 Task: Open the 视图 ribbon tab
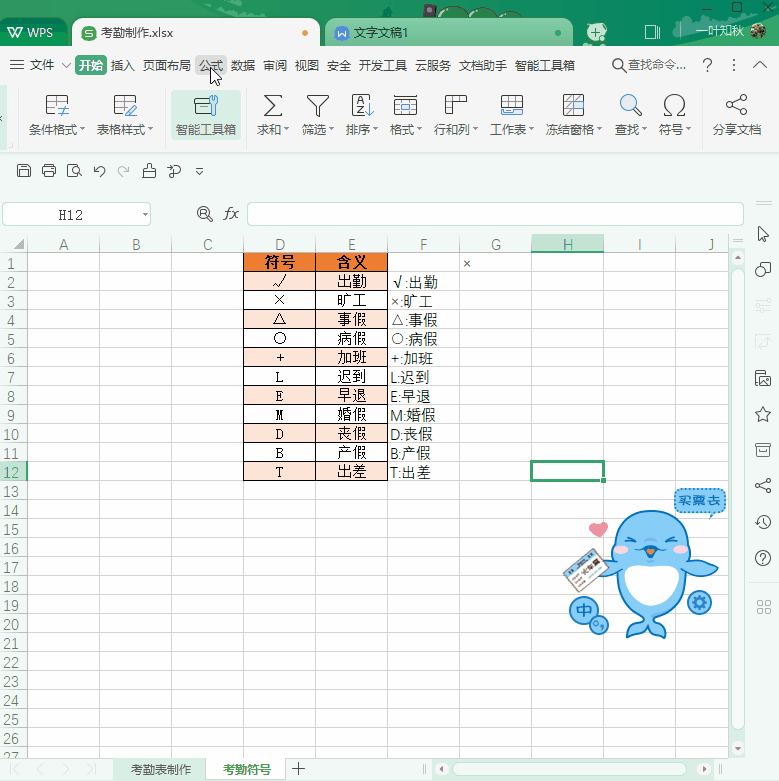pos(306,65)
